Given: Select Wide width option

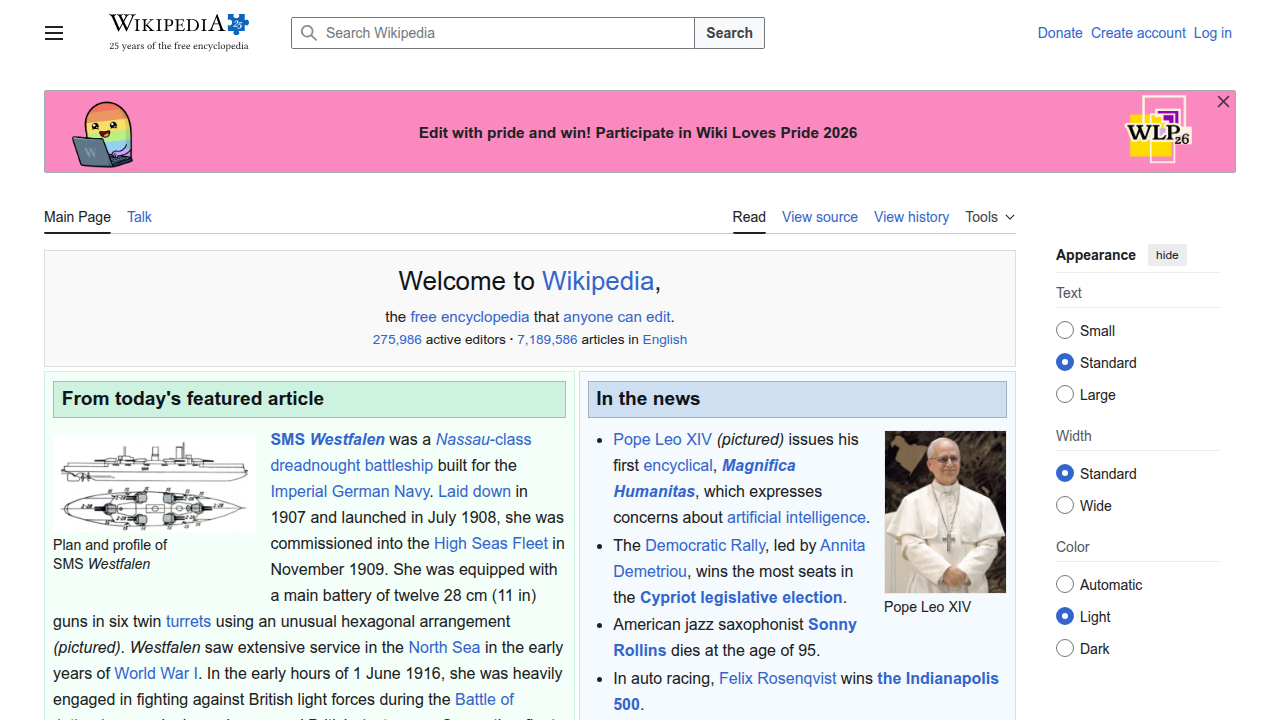Looking at the screenshot, I should click(x=1065, y=505).
